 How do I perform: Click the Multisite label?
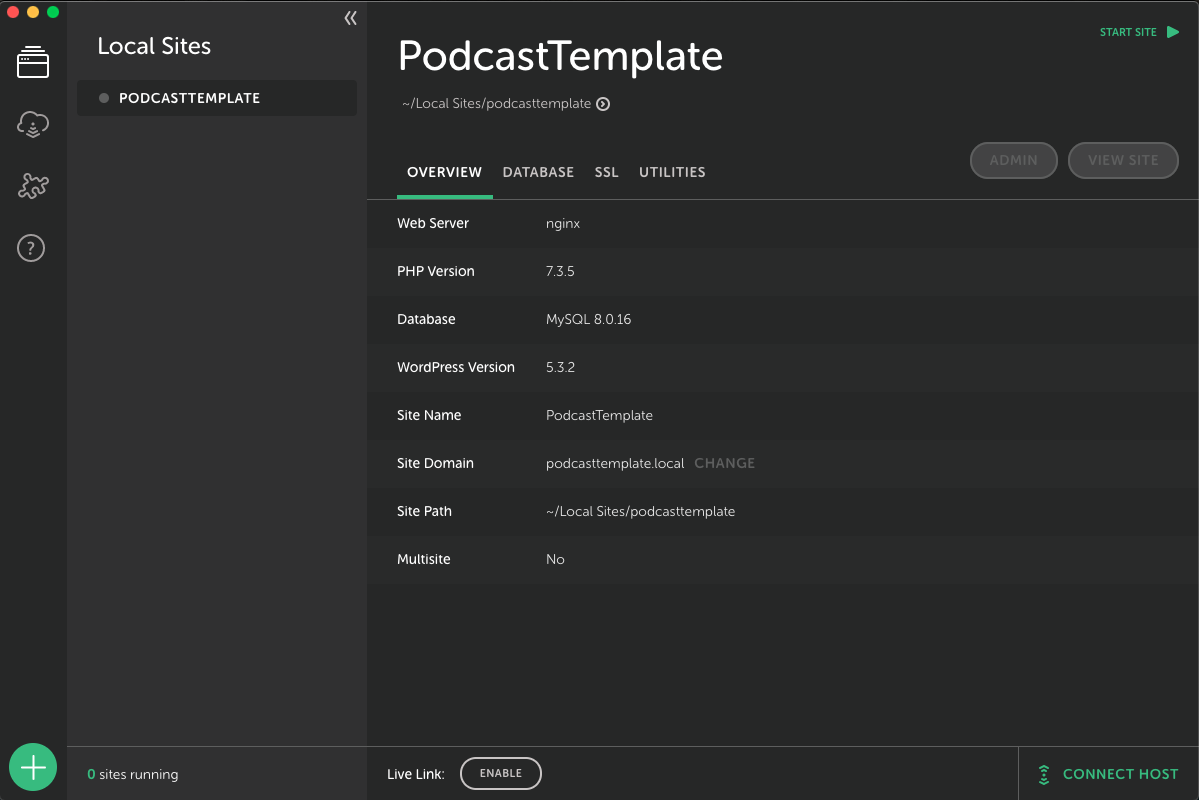(x=424, y=560)
